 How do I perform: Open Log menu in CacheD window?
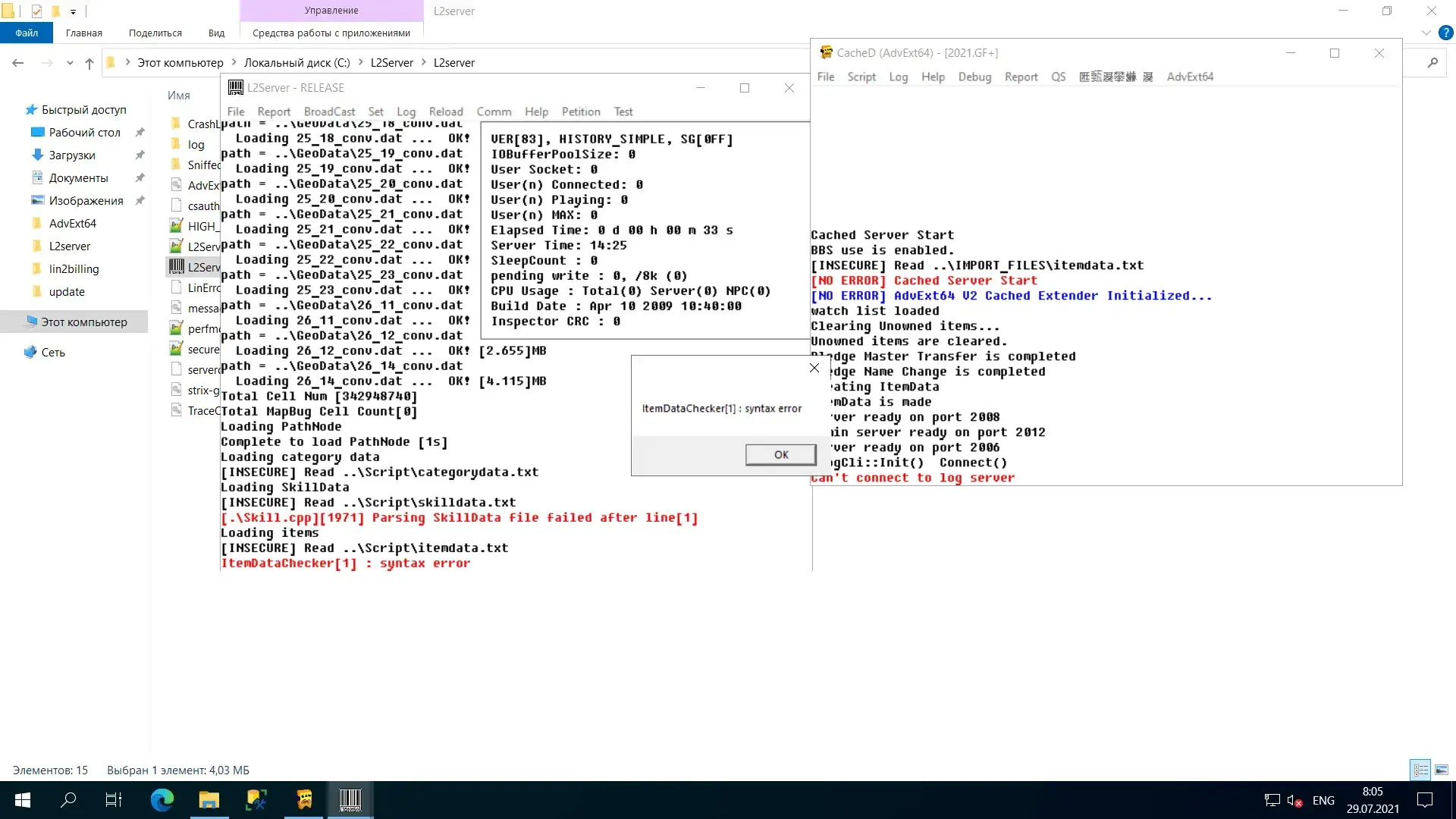[899, 77]
